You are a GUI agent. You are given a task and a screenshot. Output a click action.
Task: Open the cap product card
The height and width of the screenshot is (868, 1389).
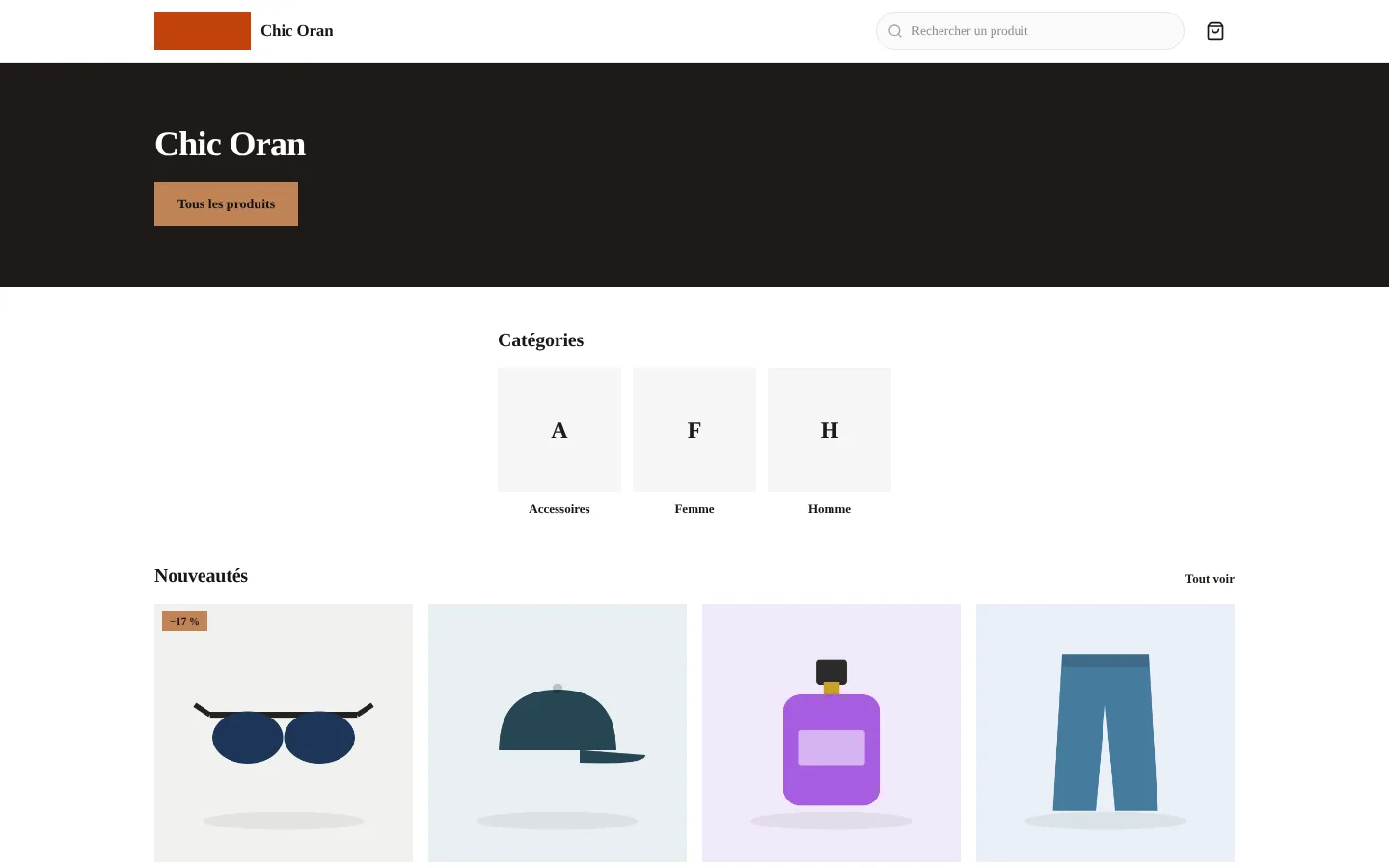click(558, 733)
